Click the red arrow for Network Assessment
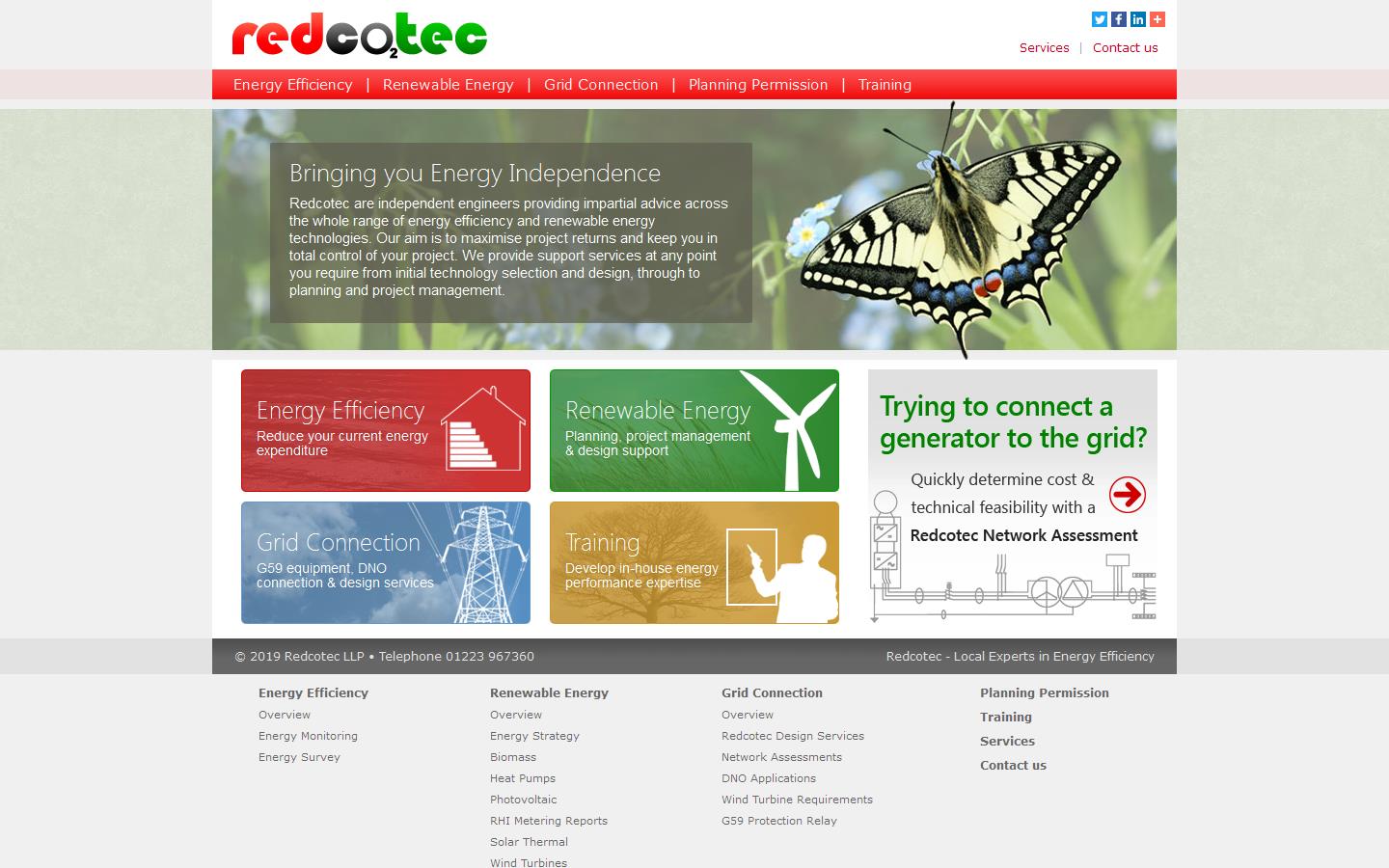 1127,494
